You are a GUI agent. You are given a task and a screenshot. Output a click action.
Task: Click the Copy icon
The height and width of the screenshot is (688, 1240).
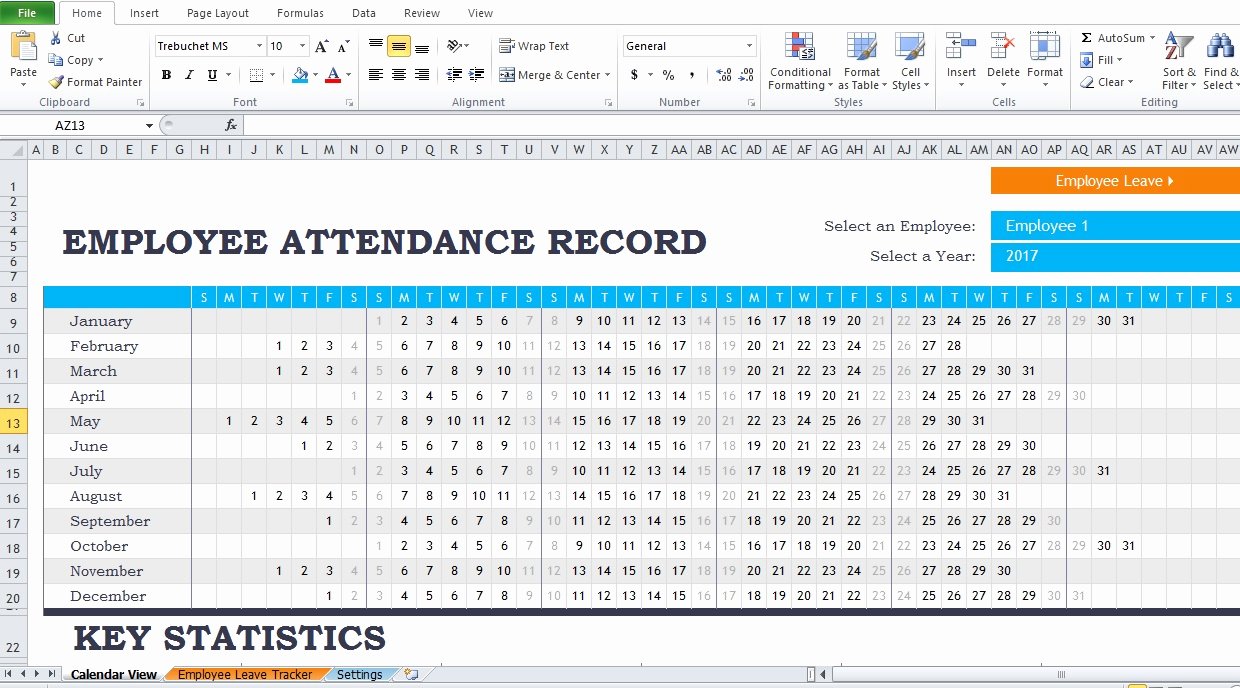[55, 60]
